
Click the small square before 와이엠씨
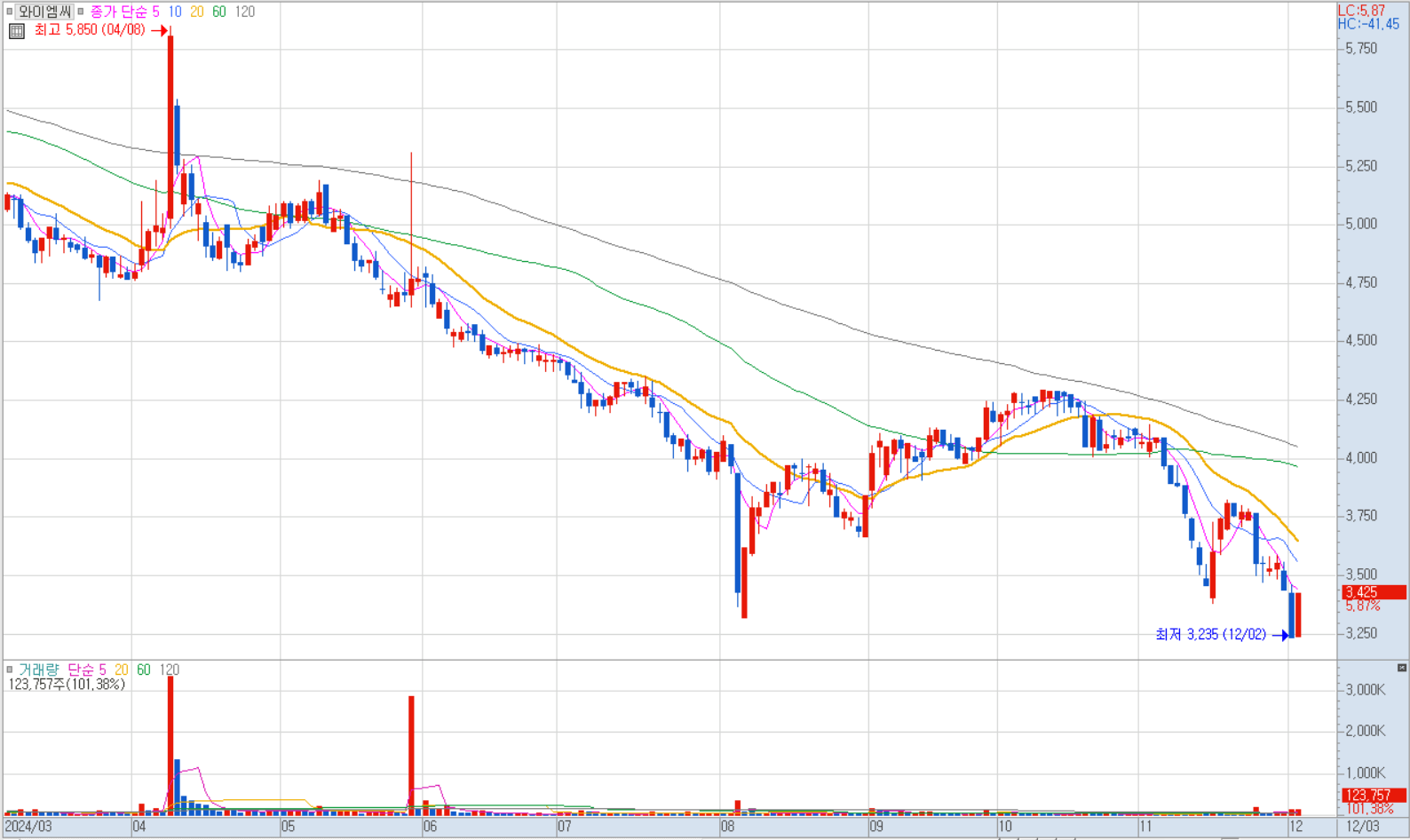click(10, 12)
